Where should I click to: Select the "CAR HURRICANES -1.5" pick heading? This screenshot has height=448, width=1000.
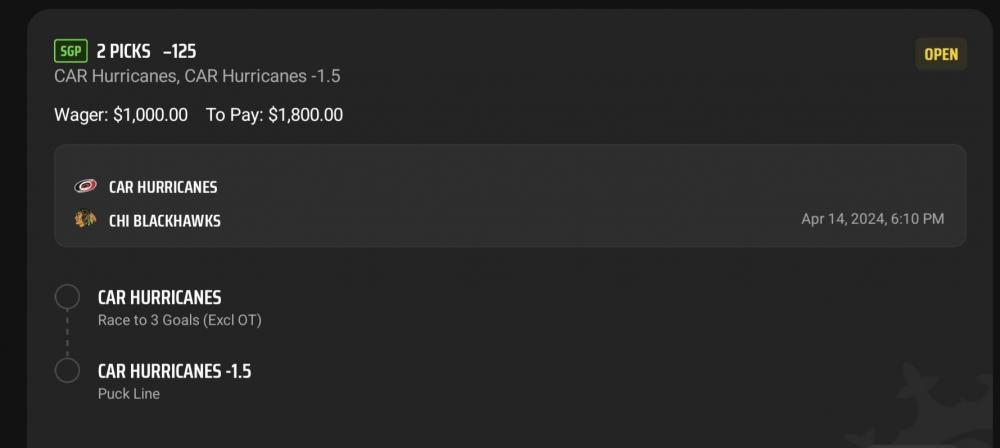[x=174, y=371]
